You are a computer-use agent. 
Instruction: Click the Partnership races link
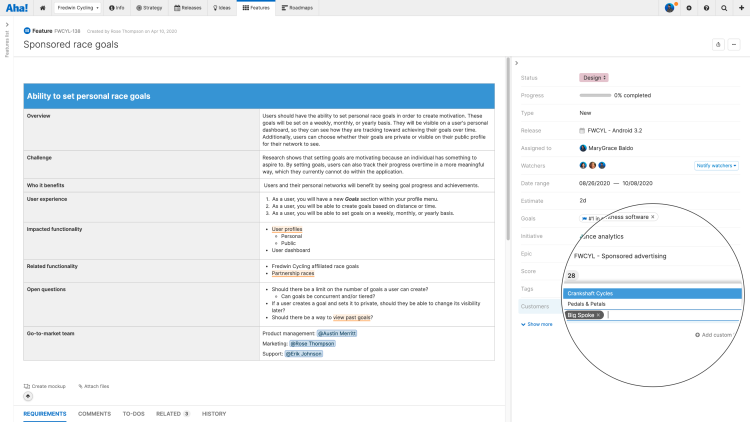(x=293, y=273)
